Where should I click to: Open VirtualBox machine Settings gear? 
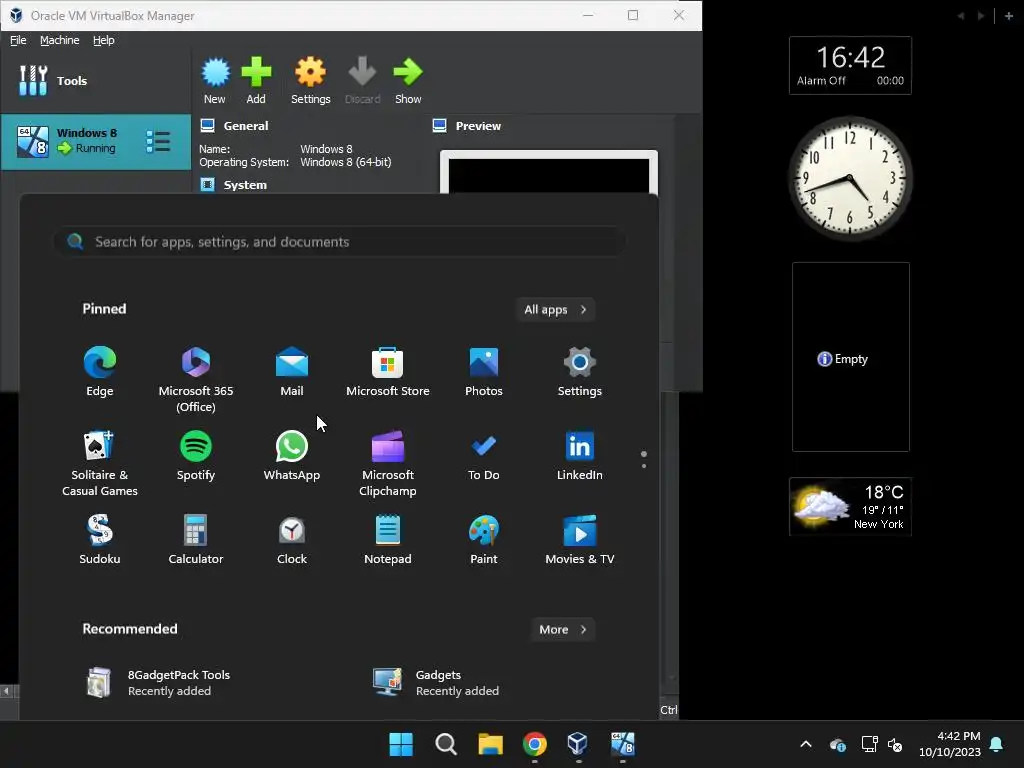(x=310, y=81)
